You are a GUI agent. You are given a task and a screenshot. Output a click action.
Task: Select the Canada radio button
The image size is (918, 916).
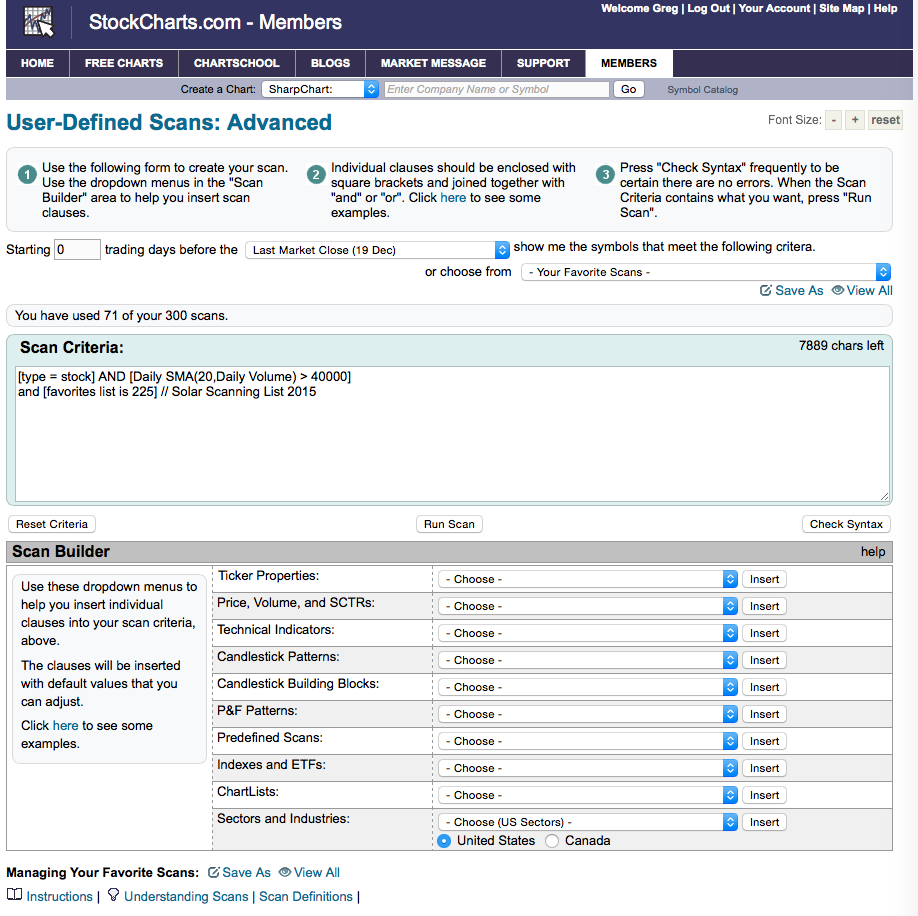coord(552,841)
